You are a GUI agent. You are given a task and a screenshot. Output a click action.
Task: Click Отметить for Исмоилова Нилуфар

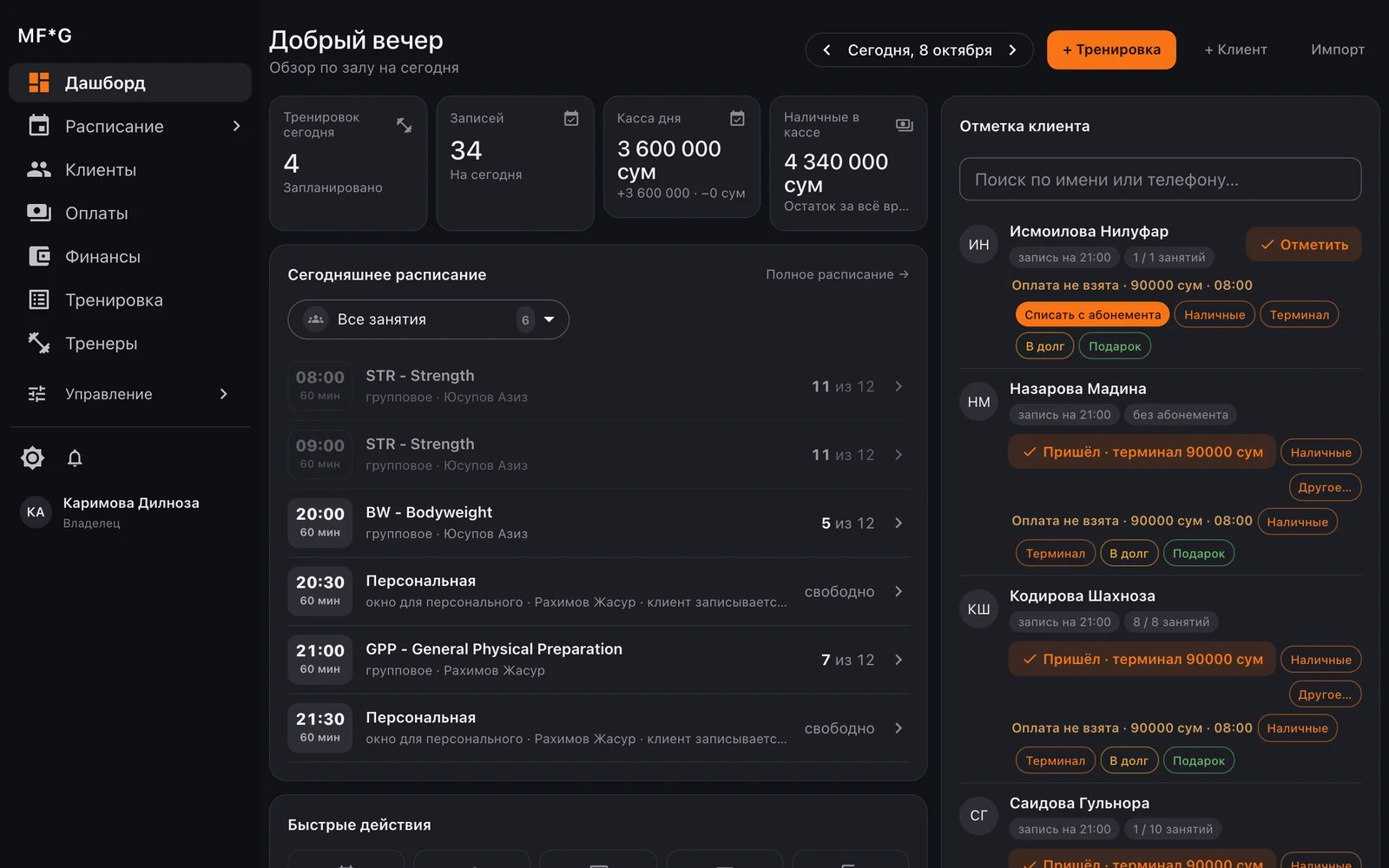(1304, 244)
